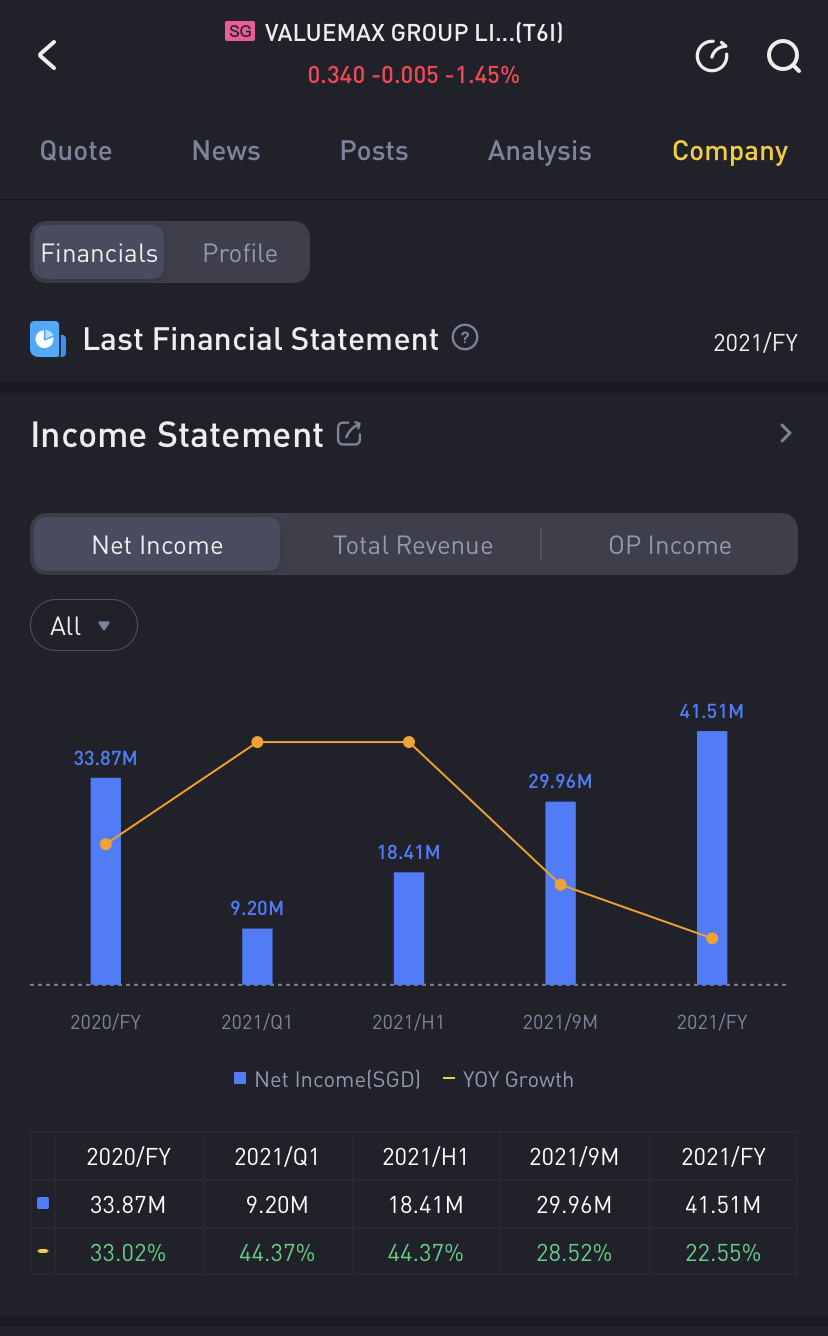
Task: Click YOY Growth legend label
Action: [x=518, y=1079]
